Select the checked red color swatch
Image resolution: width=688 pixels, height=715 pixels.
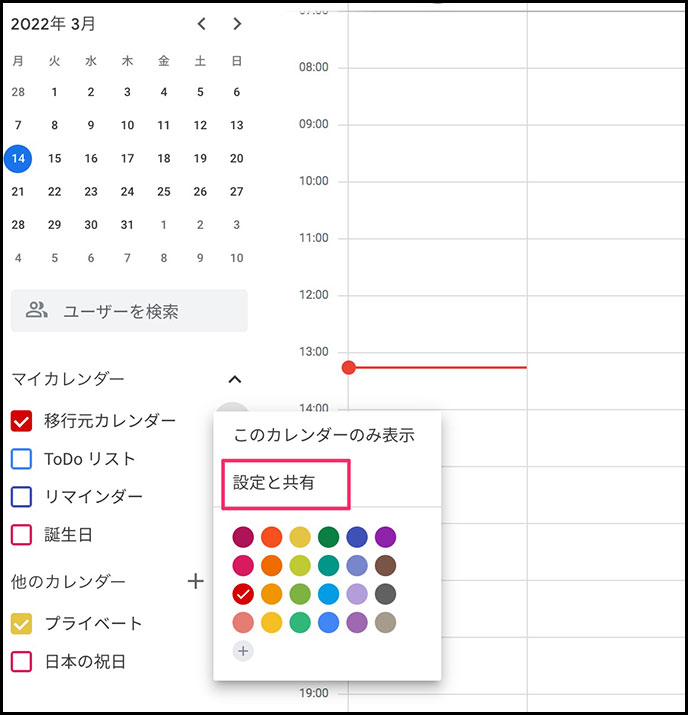tap(243, 594)
